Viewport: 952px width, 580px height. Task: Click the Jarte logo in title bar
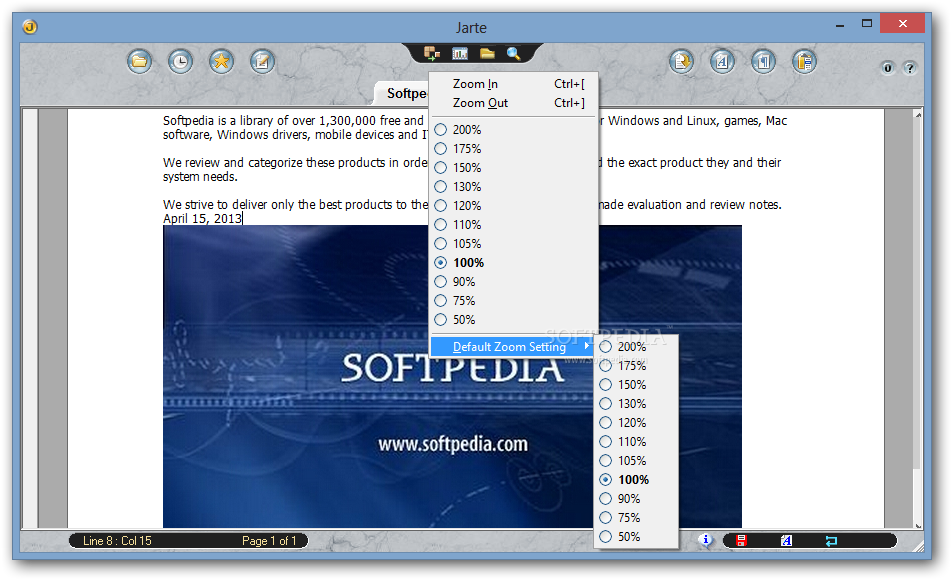[30, 27]
